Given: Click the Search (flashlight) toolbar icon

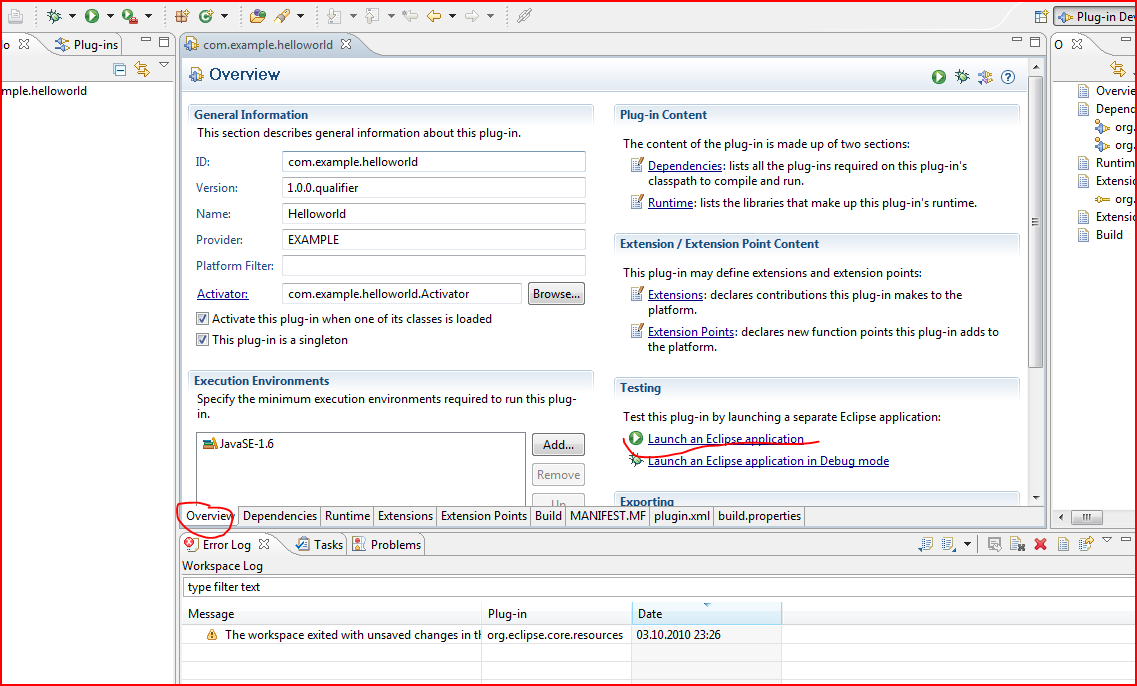Looking at the screenshot, I should click(280, 15).
